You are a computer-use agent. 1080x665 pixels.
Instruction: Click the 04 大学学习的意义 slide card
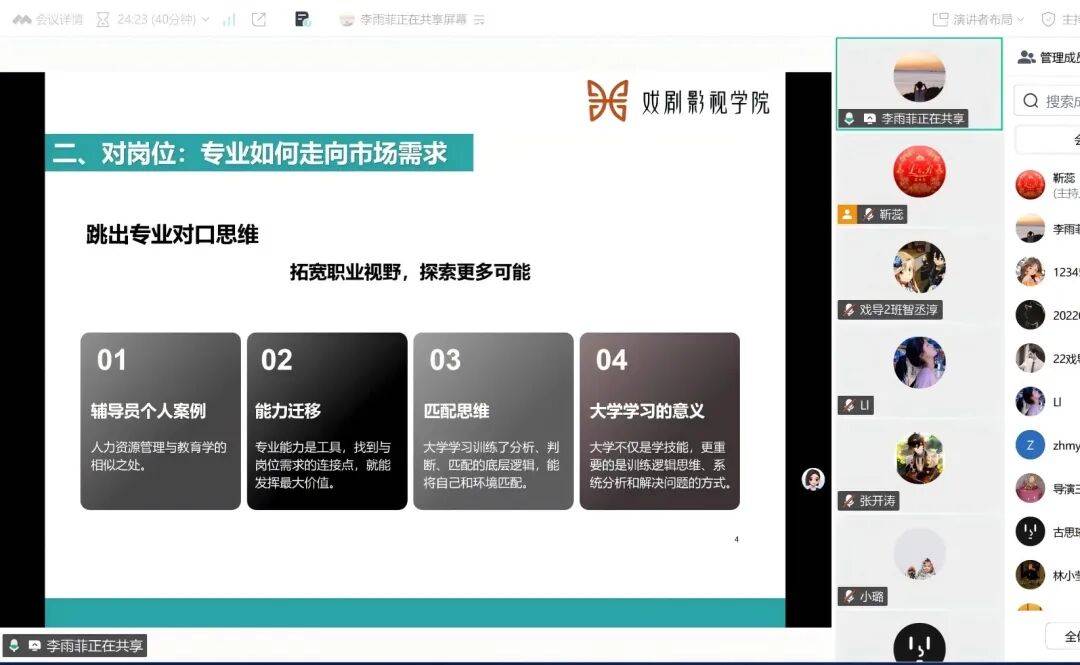tap(660, 421)
